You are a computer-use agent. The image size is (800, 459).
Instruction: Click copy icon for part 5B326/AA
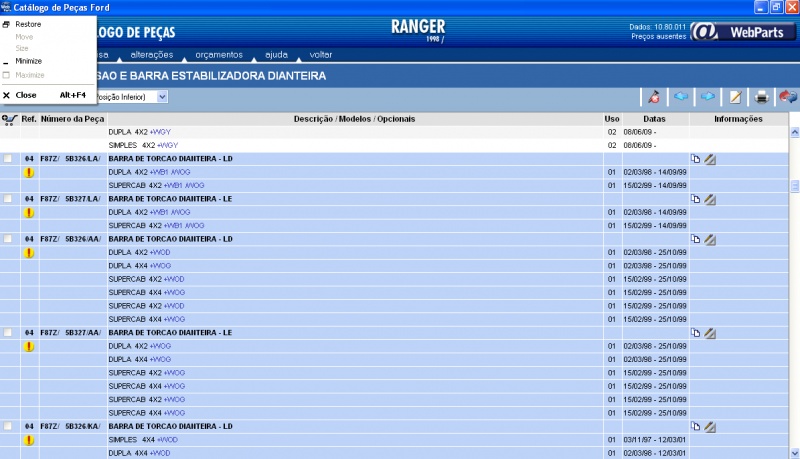pos(695,239)
